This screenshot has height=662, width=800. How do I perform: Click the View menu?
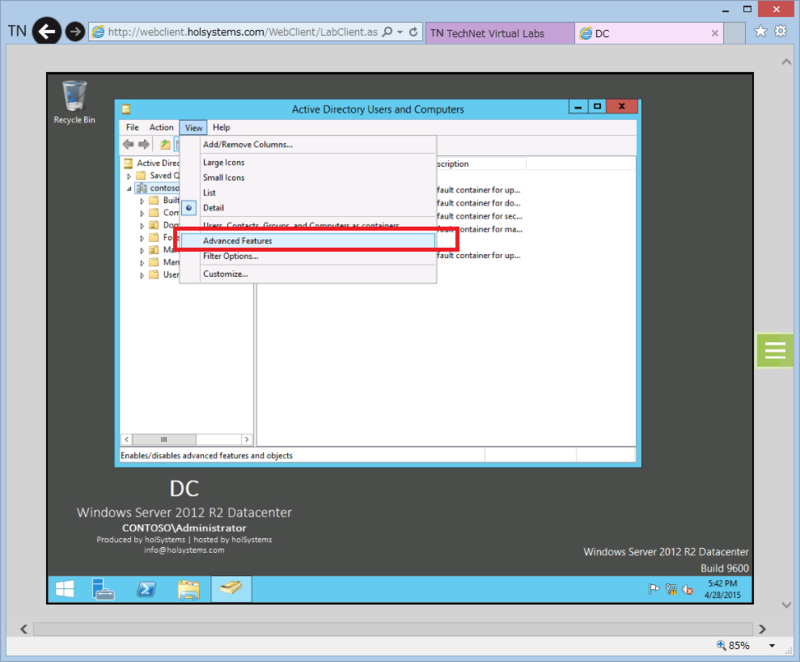pyautogui.click(x=193, y=128)
